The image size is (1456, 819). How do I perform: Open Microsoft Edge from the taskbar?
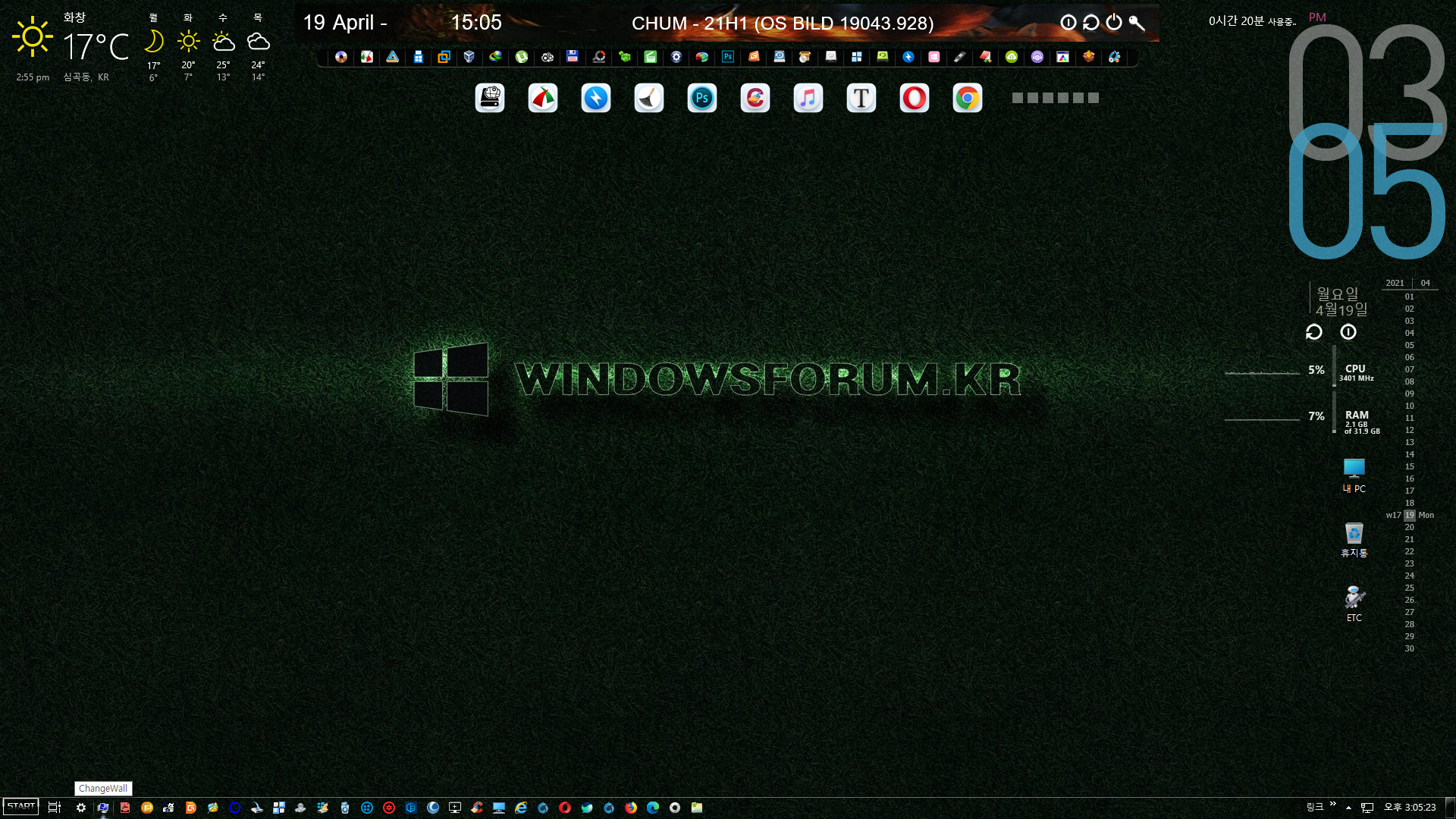pos(653,808)
